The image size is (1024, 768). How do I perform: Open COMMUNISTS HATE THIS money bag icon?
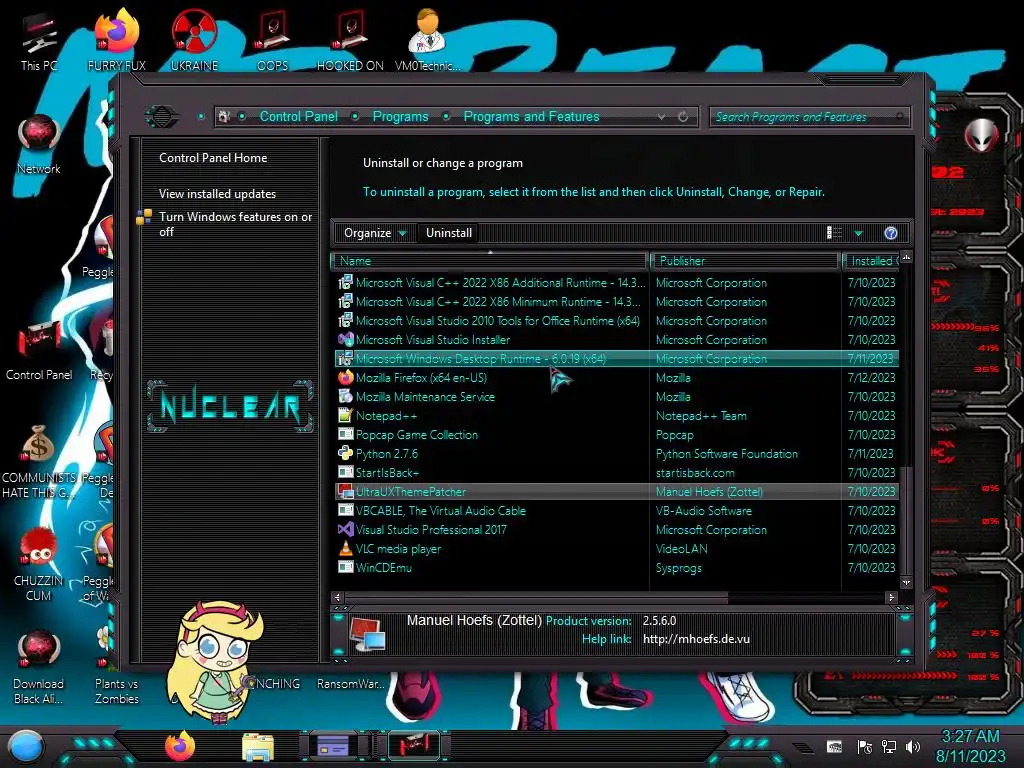pos(39,461)
